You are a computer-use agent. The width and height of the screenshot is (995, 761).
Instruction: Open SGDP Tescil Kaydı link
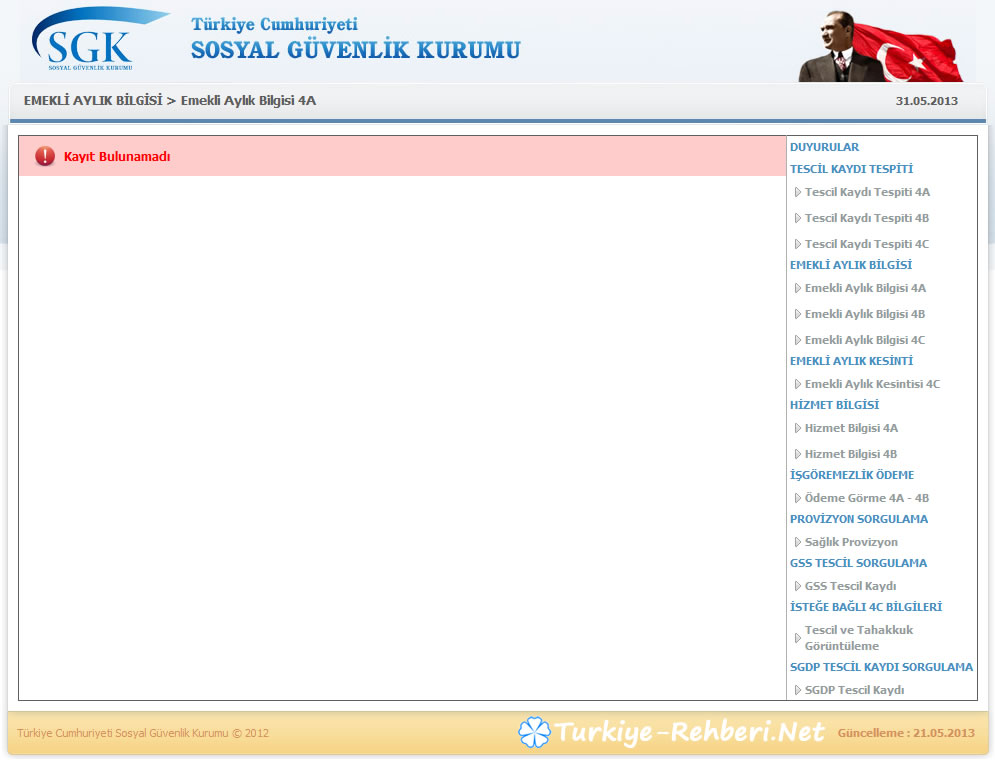[854, 689]
